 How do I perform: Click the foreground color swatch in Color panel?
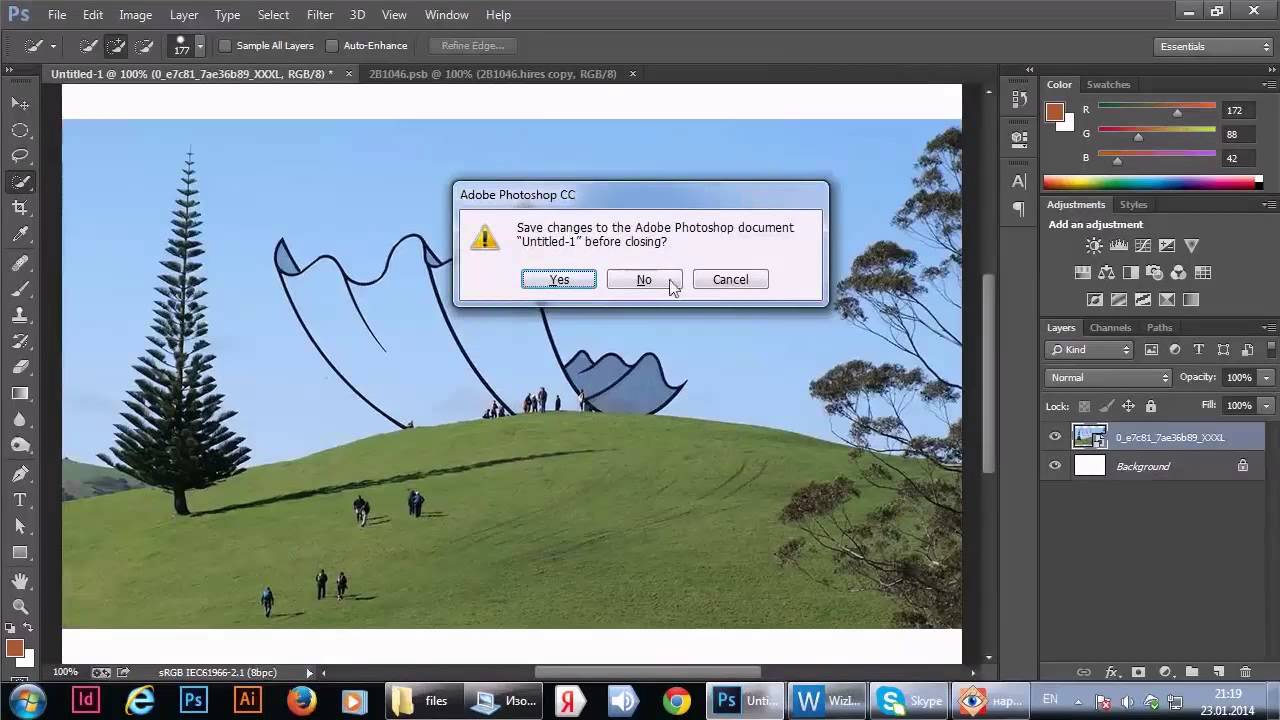(1055, 112)
